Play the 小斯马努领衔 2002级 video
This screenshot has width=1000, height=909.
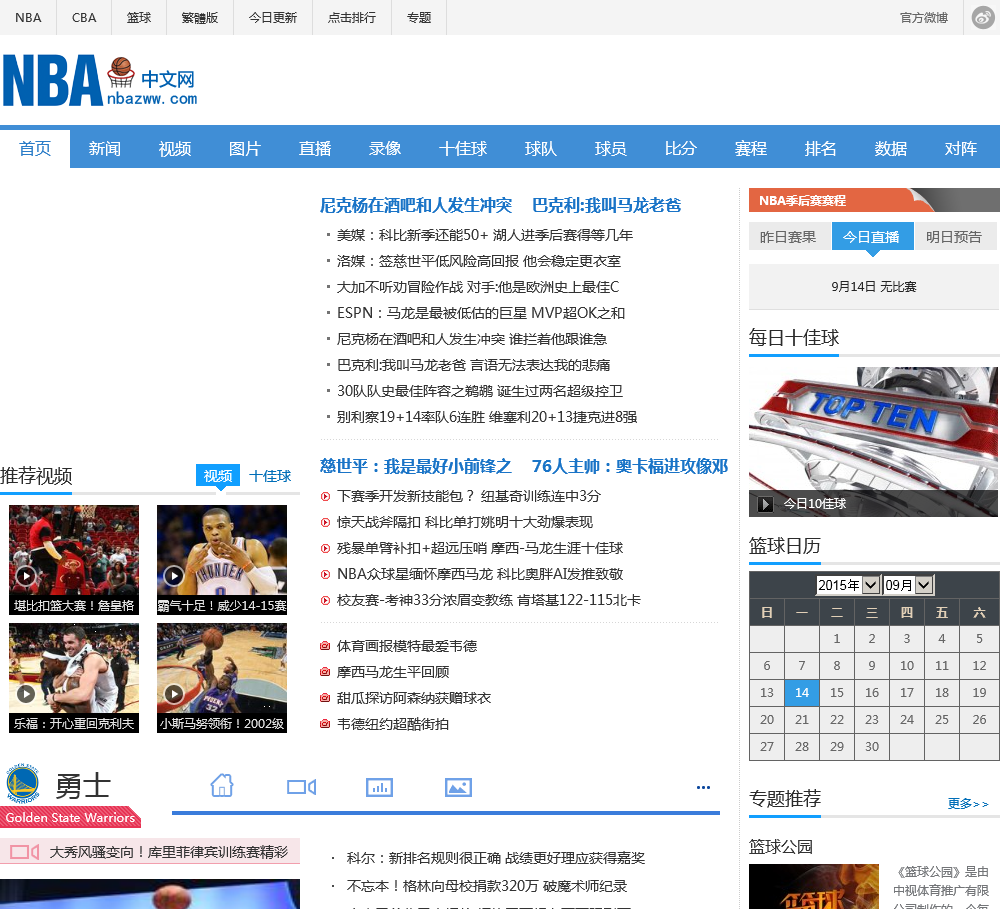(x=222, y=677)
